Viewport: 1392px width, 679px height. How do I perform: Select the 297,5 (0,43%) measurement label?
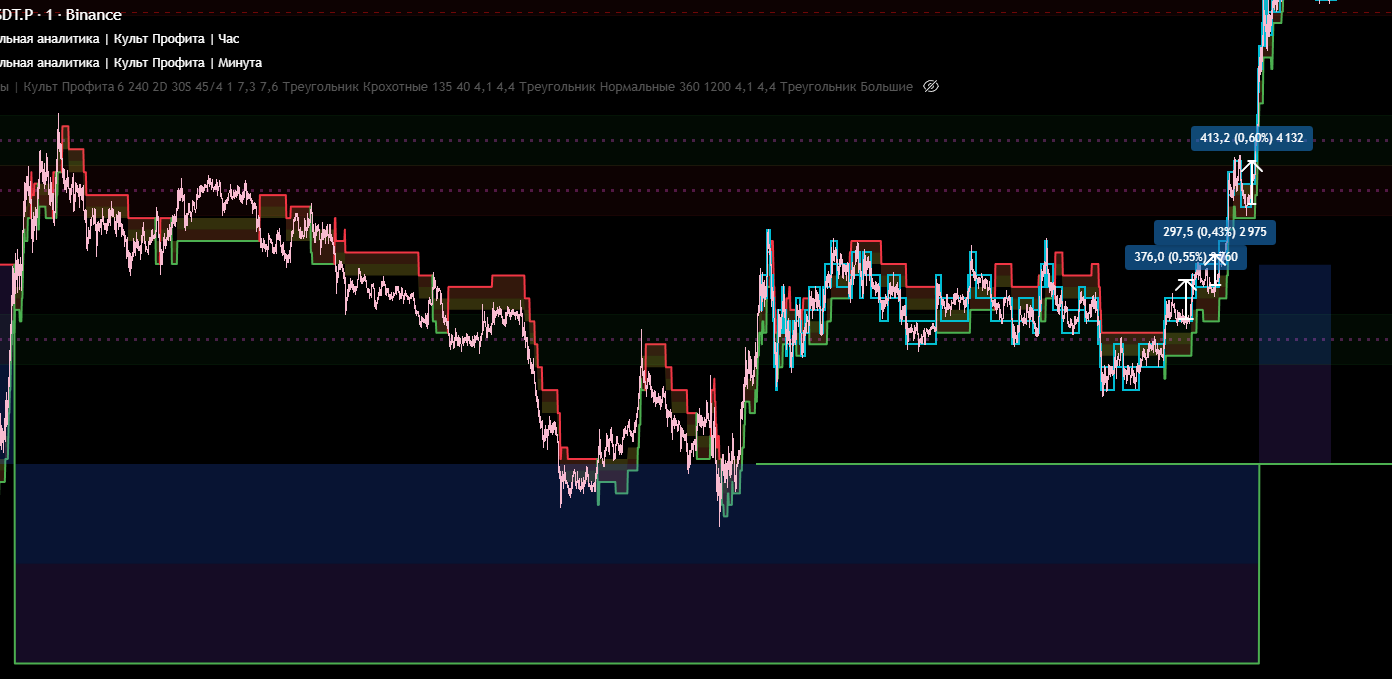tap(1214, 232)
